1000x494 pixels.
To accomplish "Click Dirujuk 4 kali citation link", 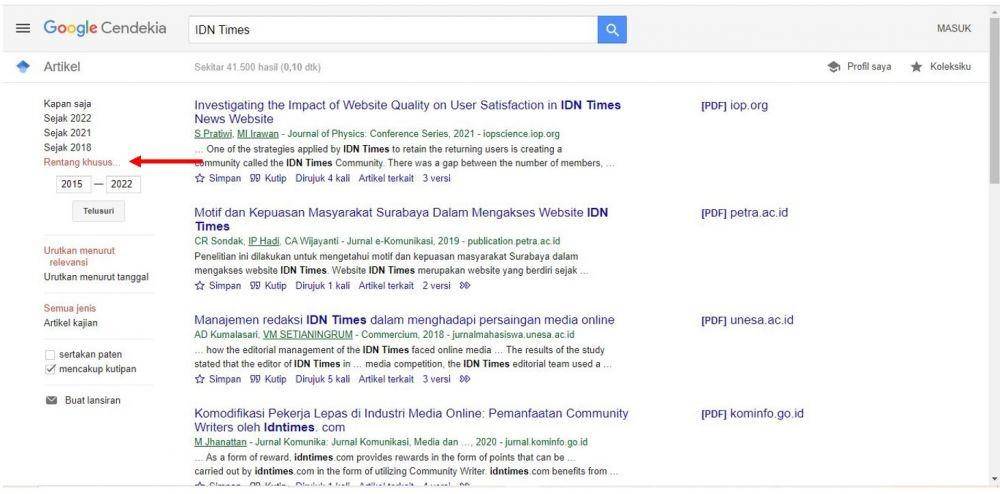I will [x=323, y=178].
